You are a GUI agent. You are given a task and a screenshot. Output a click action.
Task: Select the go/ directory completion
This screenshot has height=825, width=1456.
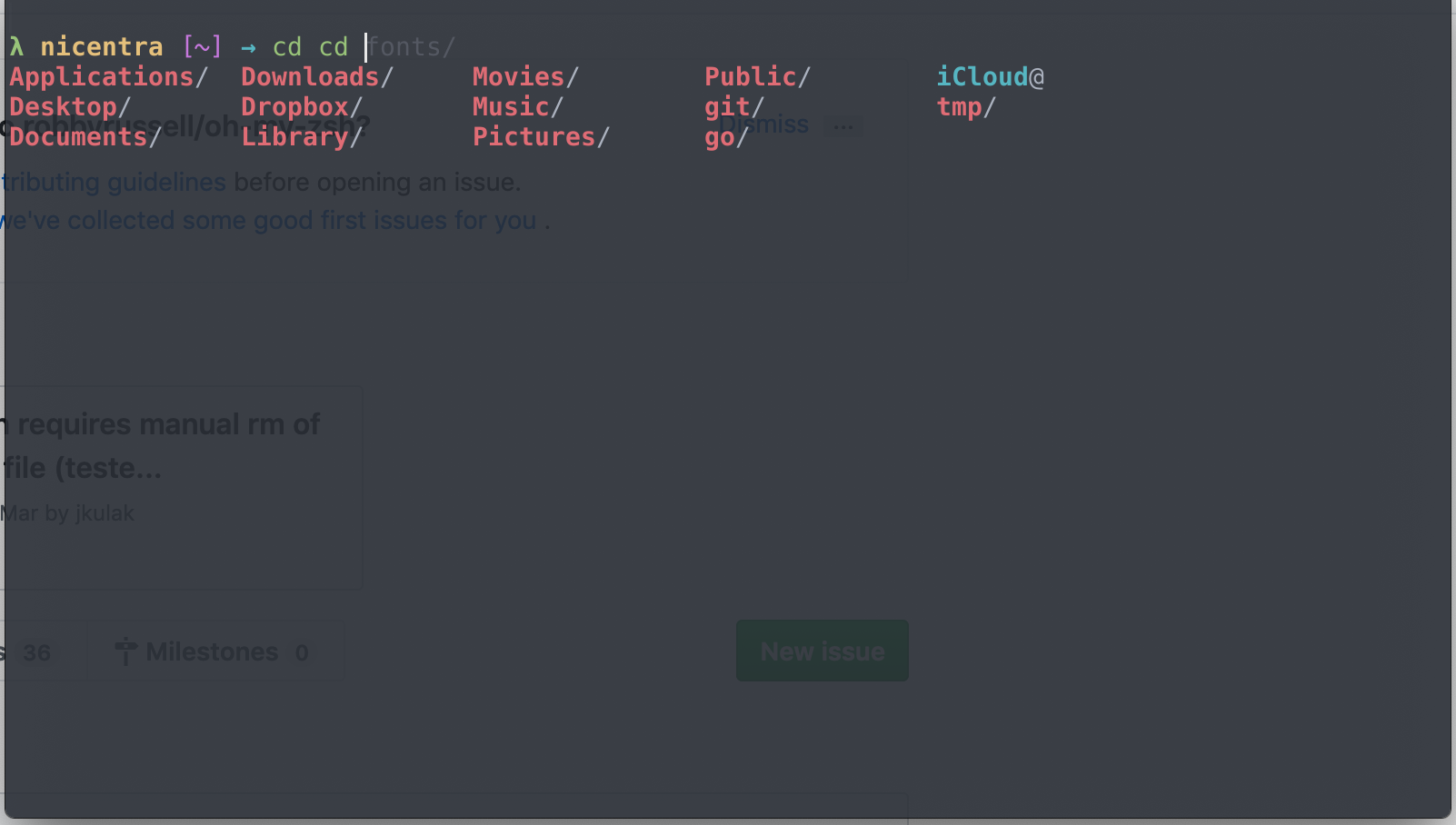(x=719, y=136)
